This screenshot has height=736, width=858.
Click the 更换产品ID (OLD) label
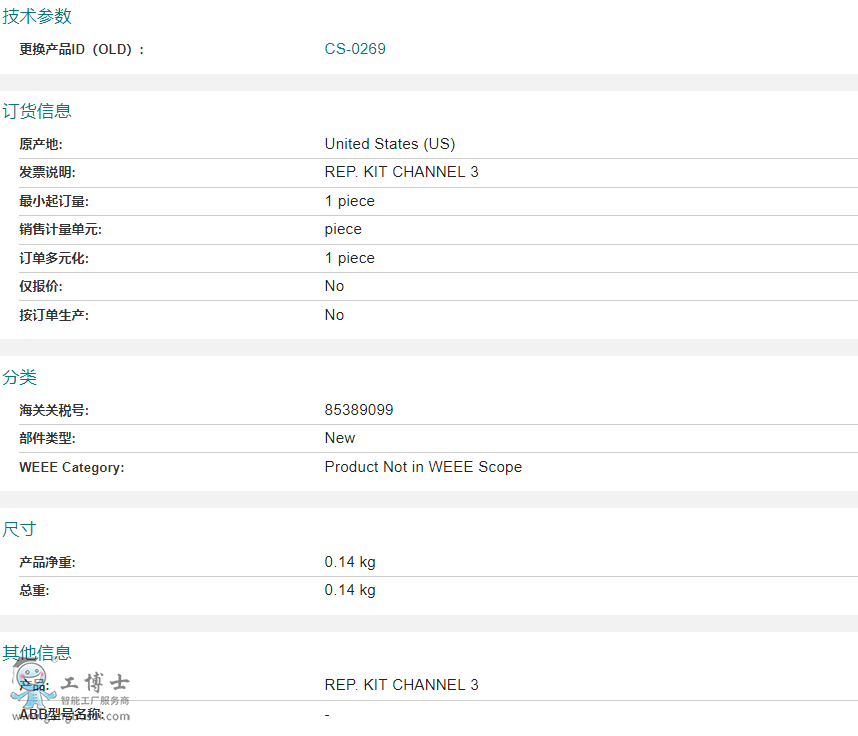pyautogui.click(x=82, y=49)
